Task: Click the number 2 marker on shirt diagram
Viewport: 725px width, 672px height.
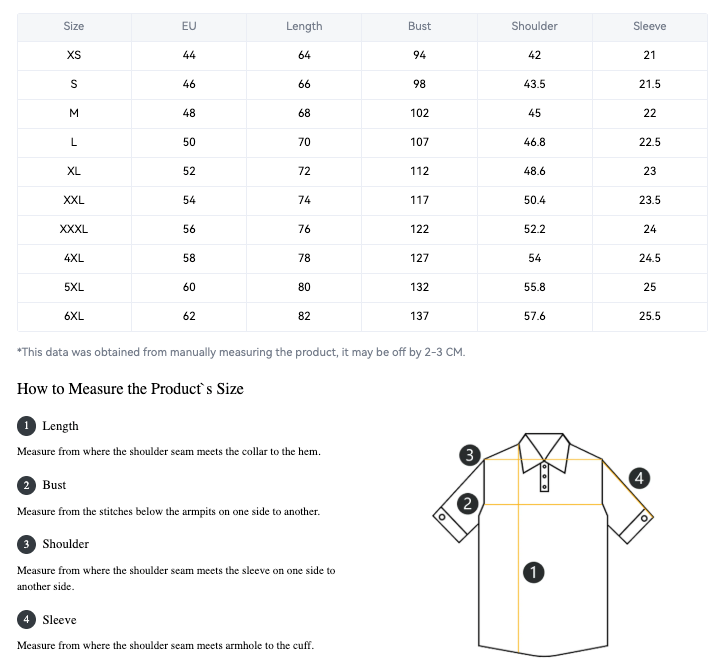Action: coord(467,503)
